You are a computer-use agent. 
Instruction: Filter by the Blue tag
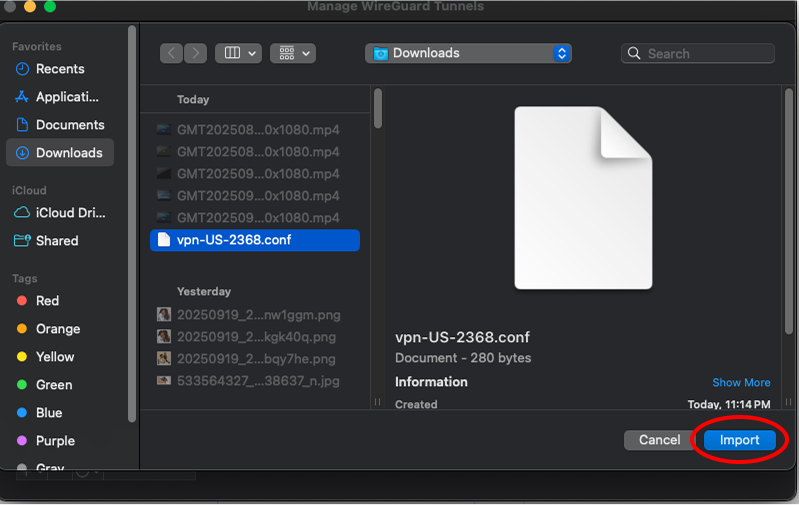point(47,413)
